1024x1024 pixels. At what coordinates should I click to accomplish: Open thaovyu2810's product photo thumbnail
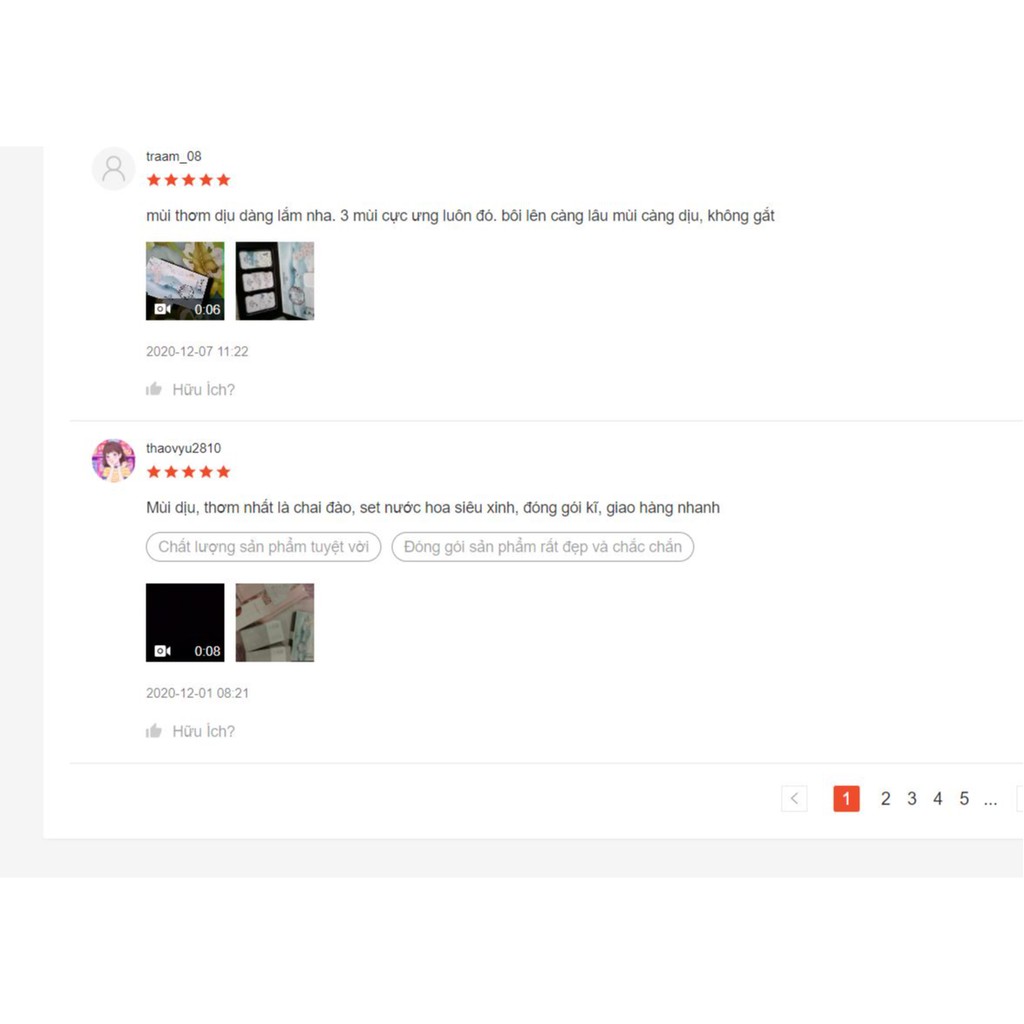pos(275,622)
